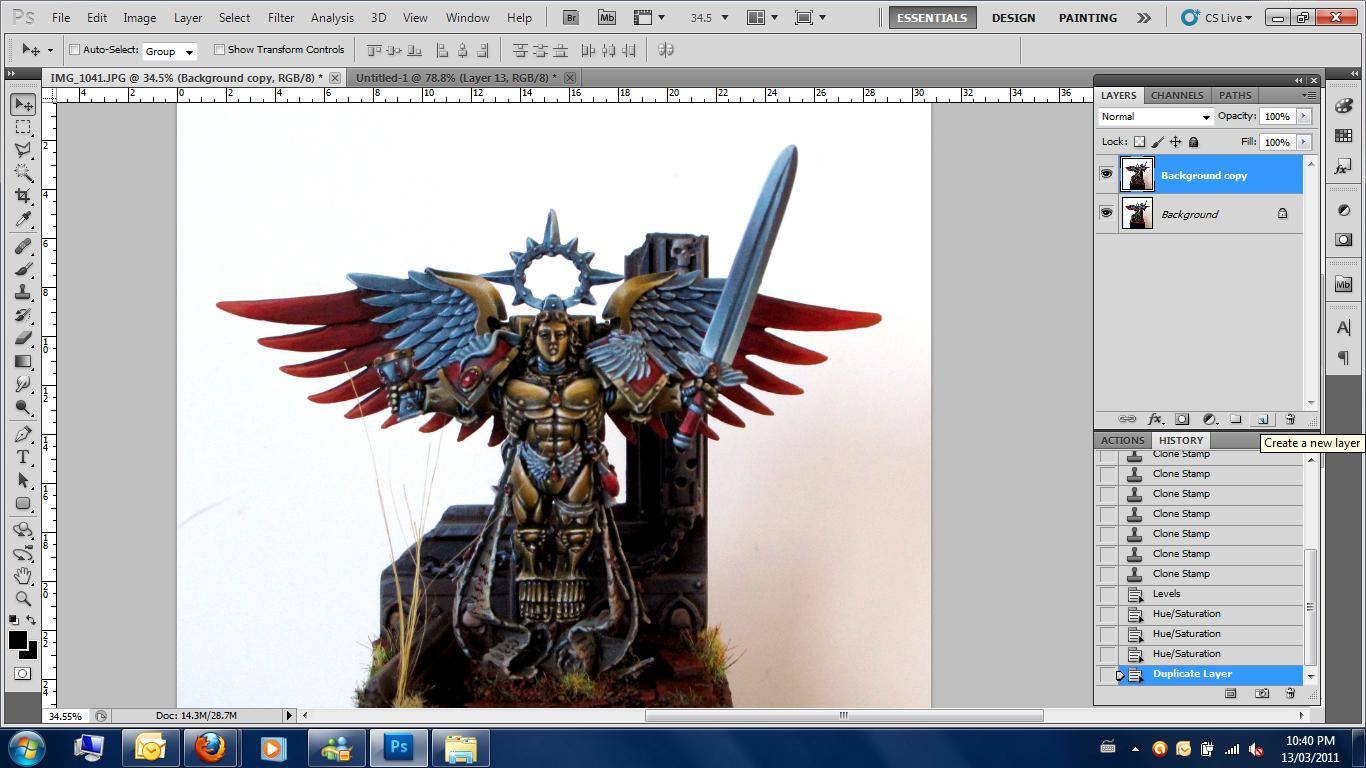1366x768 pixels.
Task: Open the Analysis menu
Action: coord(332,18)
